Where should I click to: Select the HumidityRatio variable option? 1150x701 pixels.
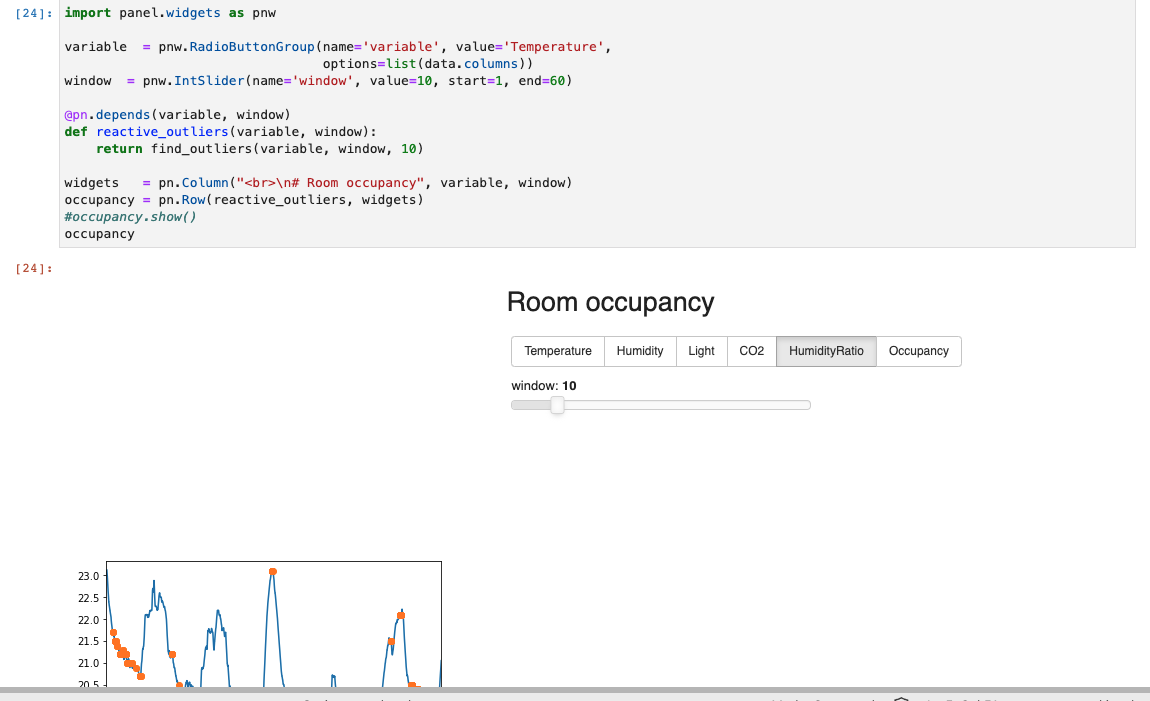pos(825,351)
